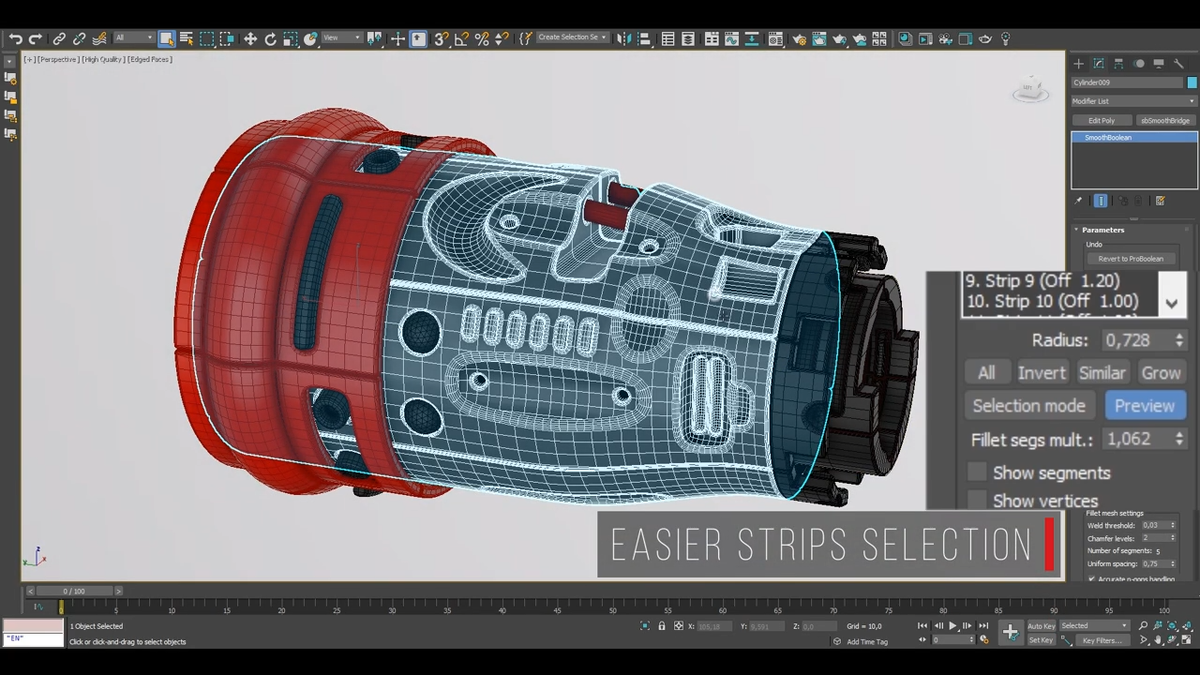Image resolution: width=1200 pixels, height=675 pixels.
Task: Open the Utilities wrench panel tab
Action: point(1179,63)
